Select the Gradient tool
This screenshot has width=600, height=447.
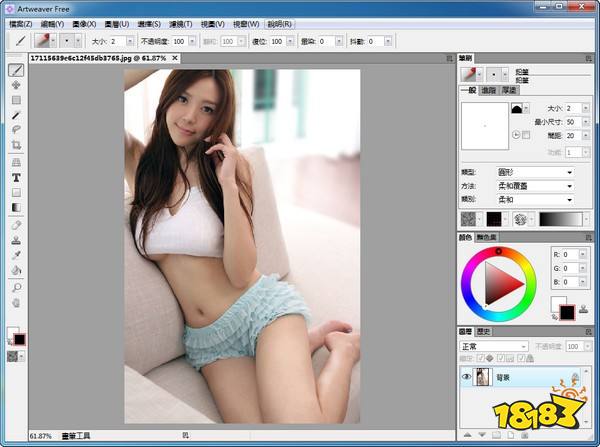pos(16,207)
